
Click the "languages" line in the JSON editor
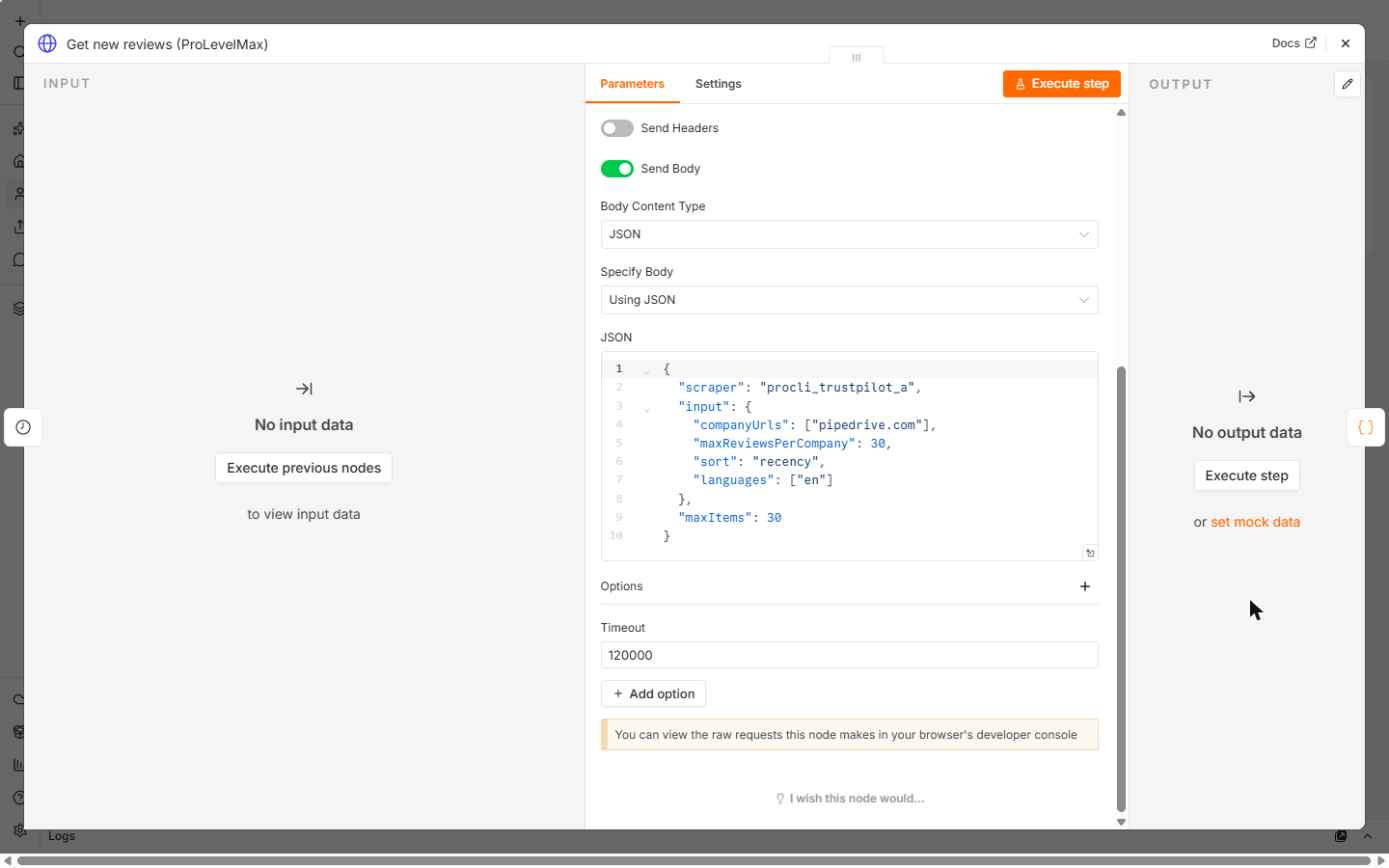point(763,481)
